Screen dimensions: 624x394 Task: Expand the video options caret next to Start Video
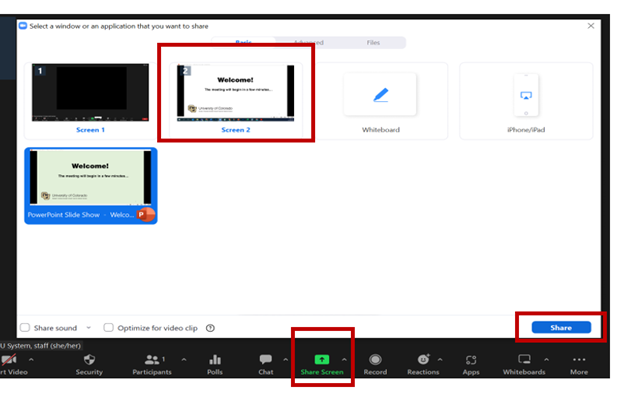pyautogui.click(x=31, y=360)
